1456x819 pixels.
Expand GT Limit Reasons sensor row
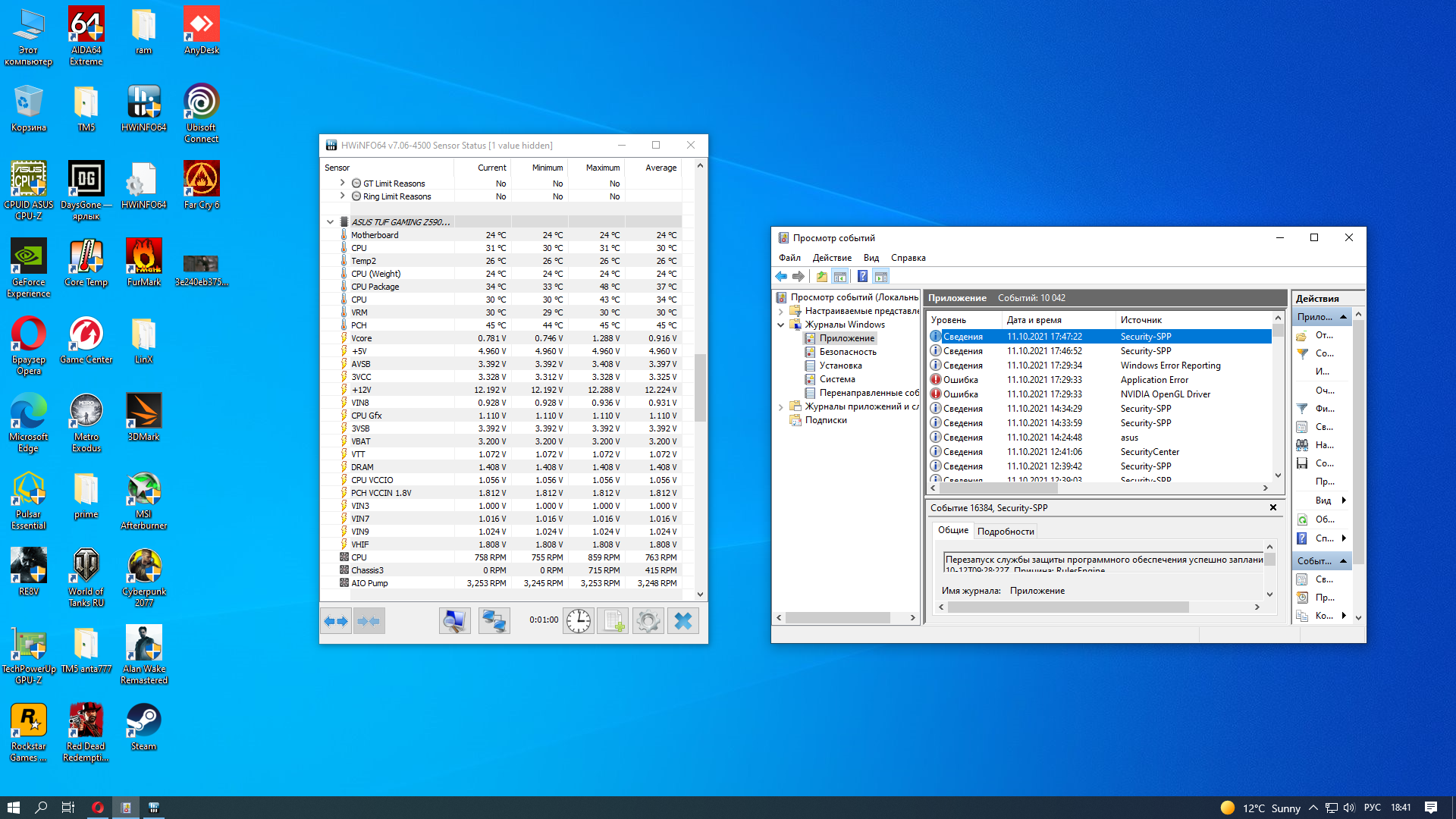tap(342, 183)
